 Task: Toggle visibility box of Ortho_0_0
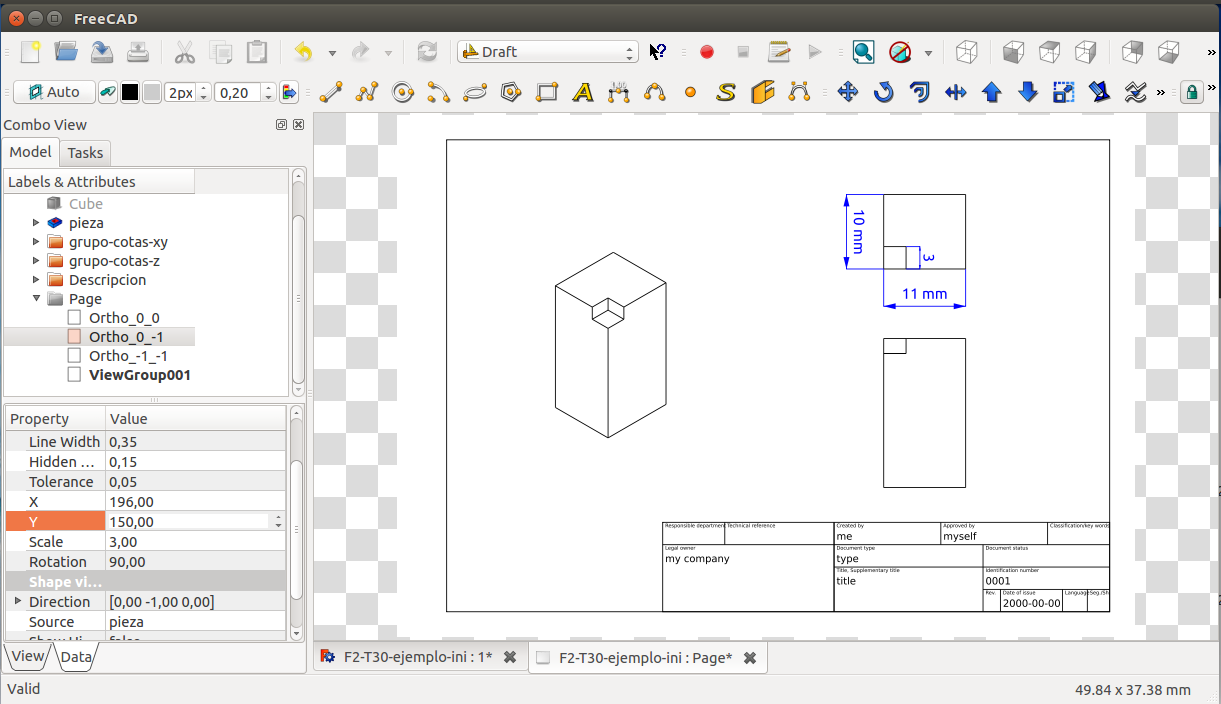coord(74,318)
